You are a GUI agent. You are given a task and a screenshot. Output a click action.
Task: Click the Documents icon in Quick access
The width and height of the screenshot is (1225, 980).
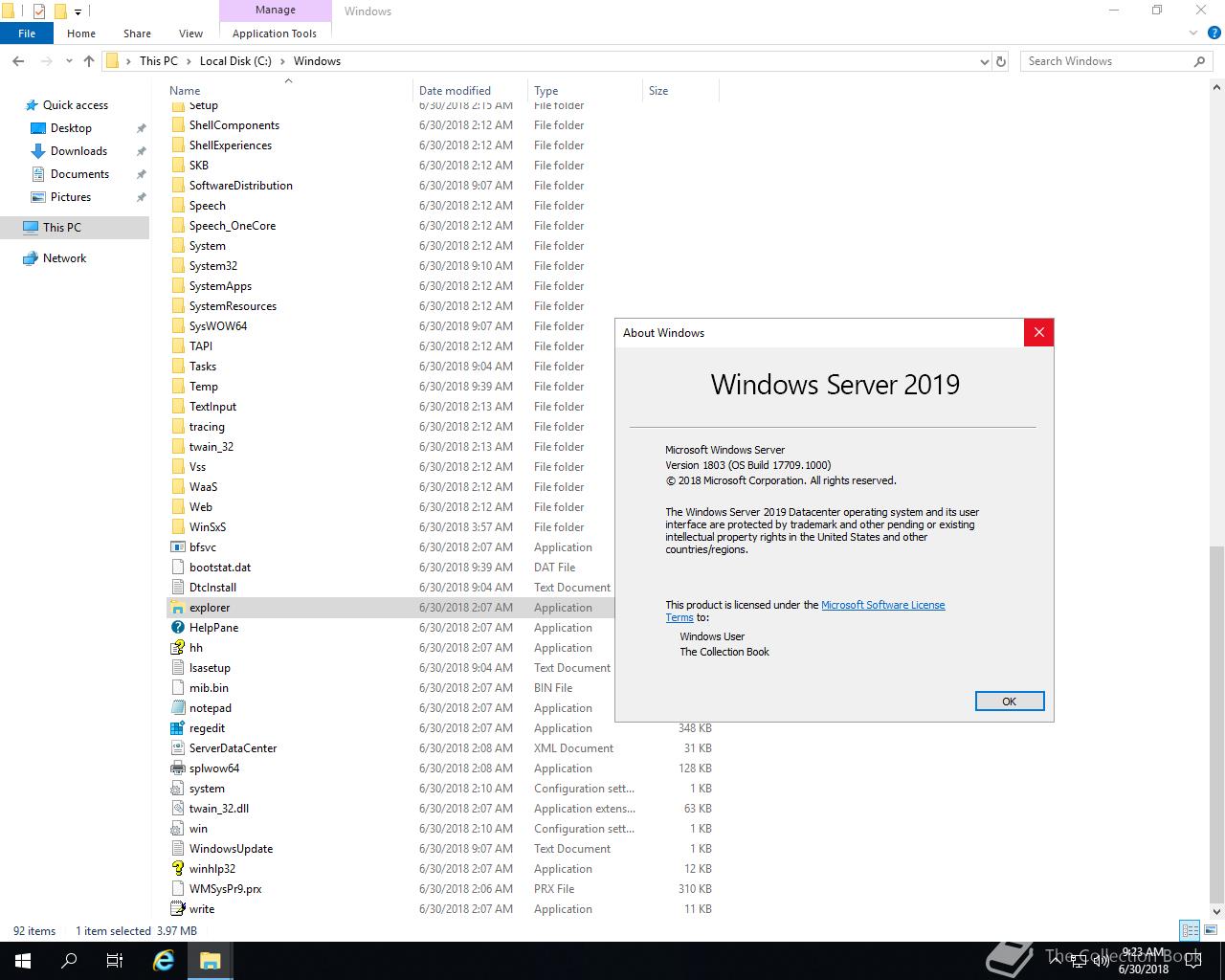click(38, 174)
